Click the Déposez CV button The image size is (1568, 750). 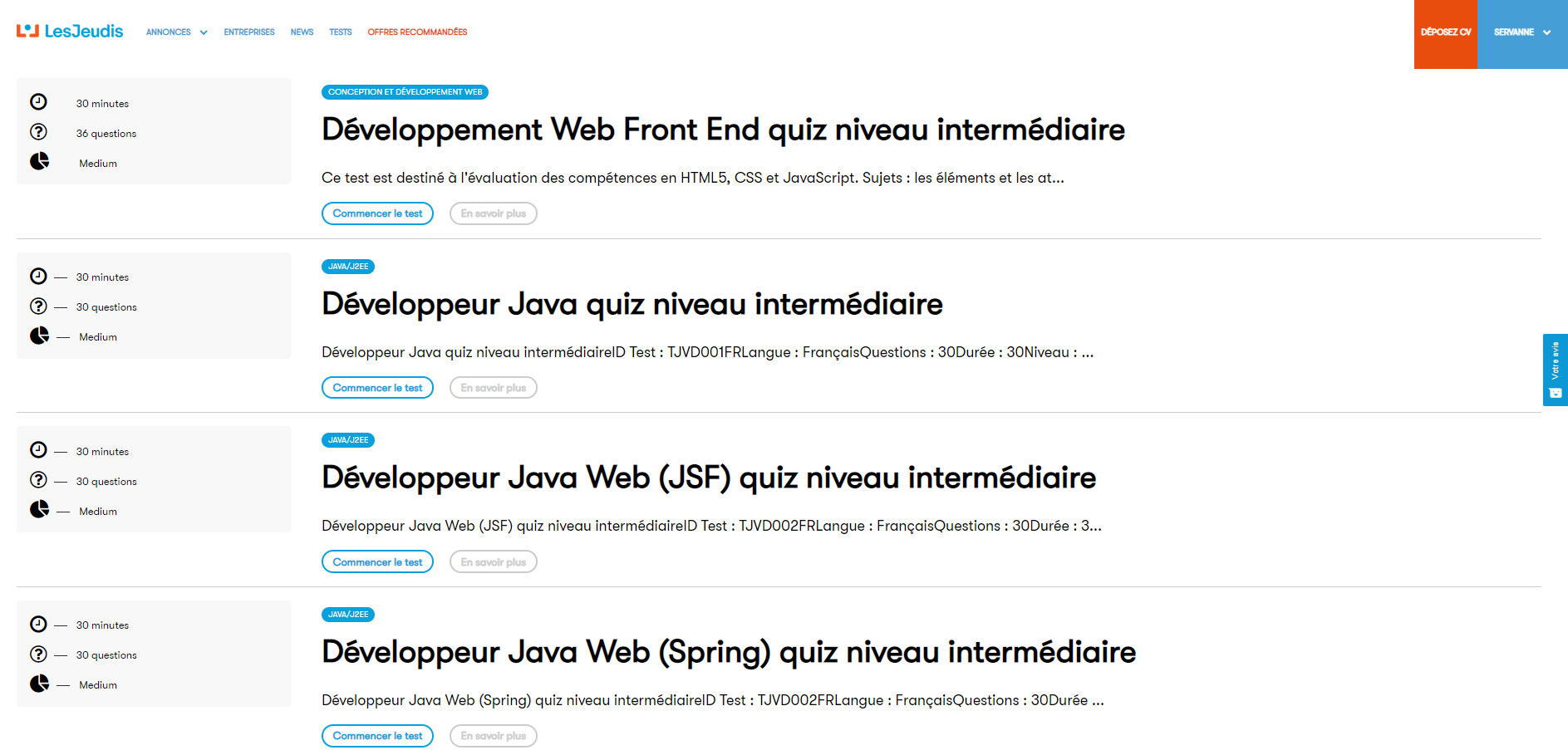(x=1445, y=32)
